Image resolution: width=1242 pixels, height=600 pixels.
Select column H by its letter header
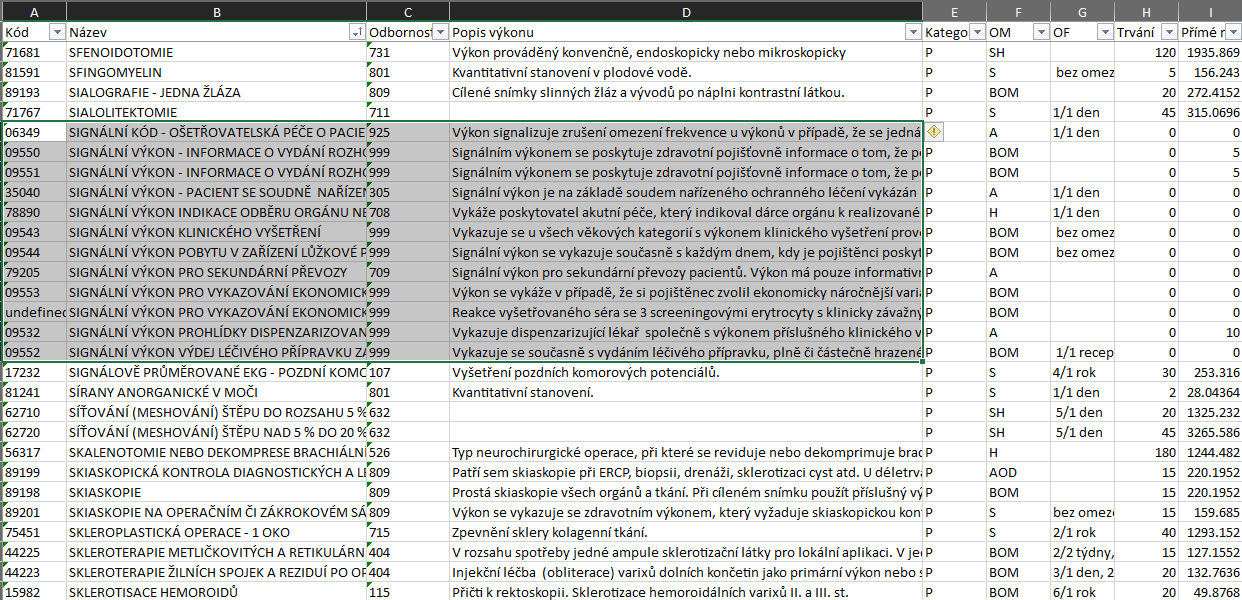(x=1147, y=11)
